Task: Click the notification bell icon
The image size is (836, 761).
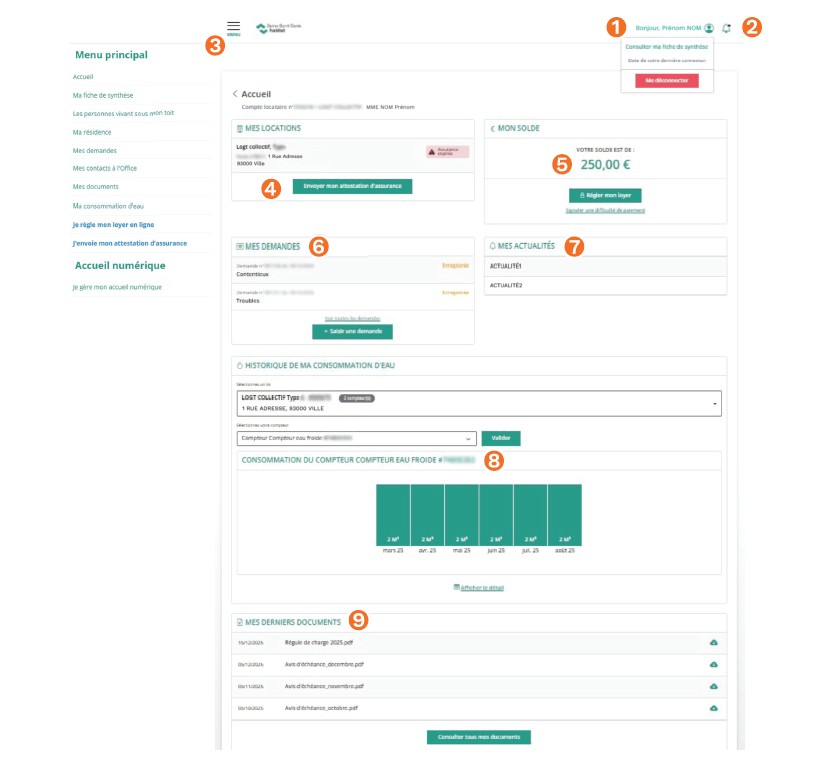Action: coord(726,28)
